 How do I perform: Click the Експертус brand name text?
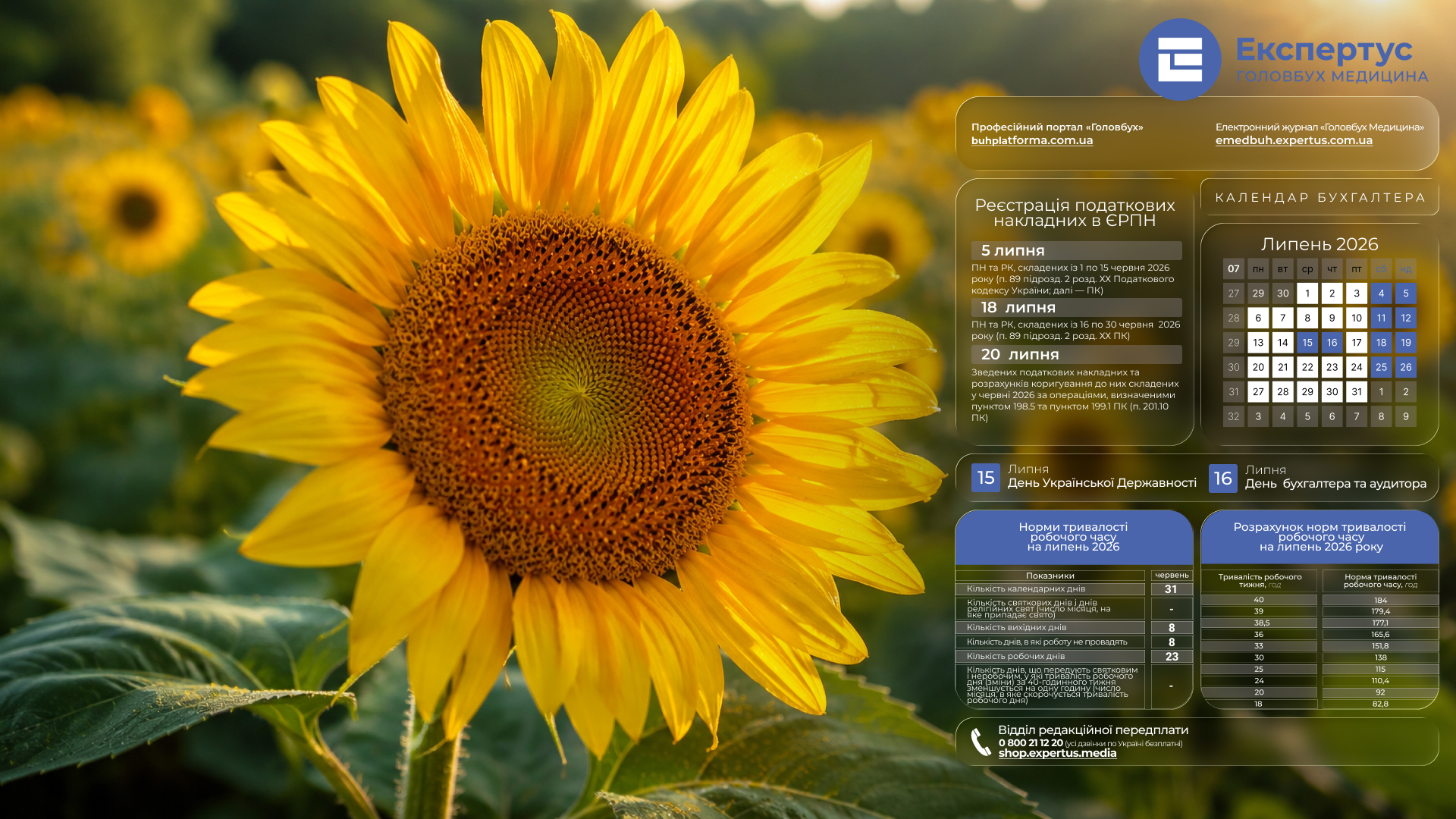point(1324,50)
